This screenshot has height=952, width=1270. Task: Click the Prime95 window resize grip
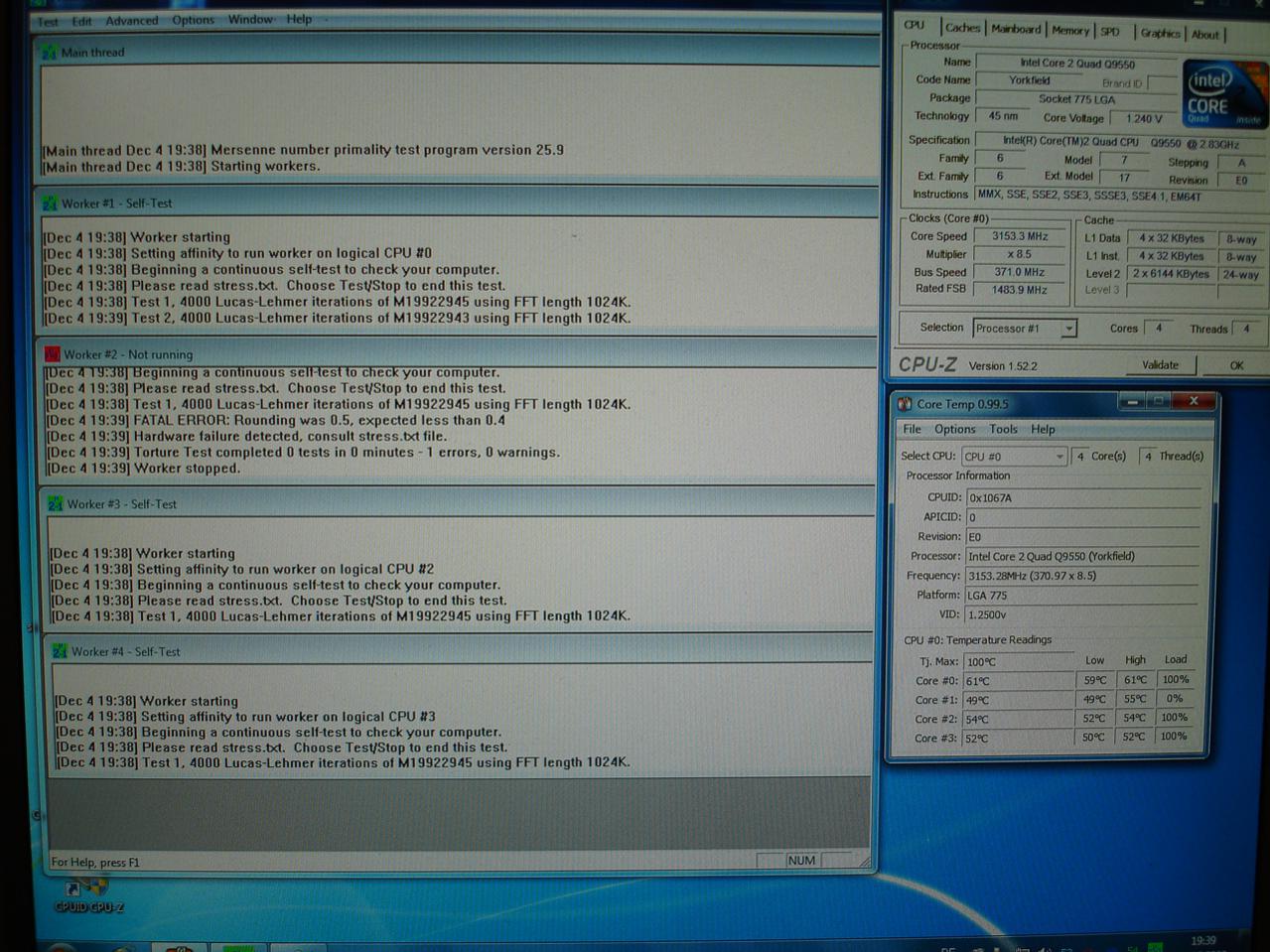pyautogui.click(x=864, y=861)
